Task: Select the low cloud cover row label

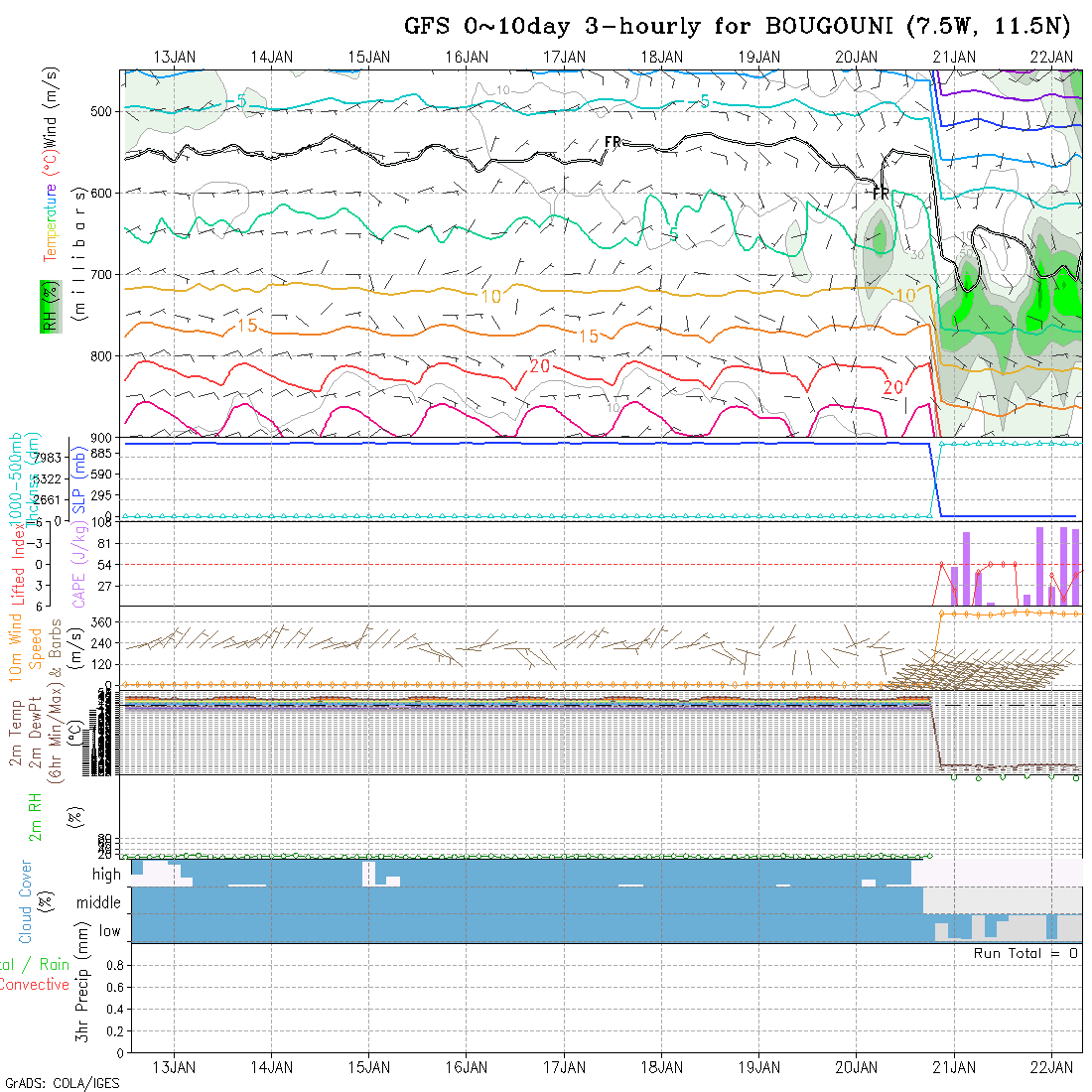Action: pyautogui.click(x=109, y=931)
